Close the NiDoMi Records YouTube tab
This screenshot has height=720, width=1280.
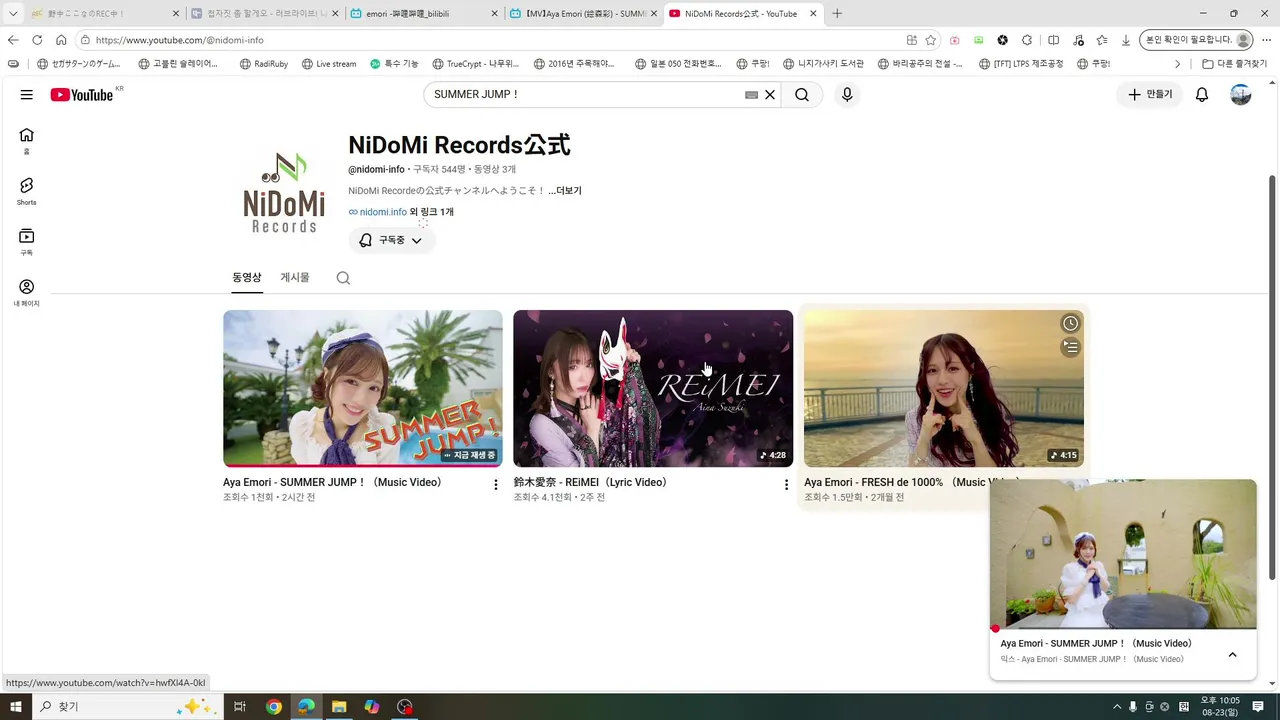pyautogui.click(x=813, y=14)
